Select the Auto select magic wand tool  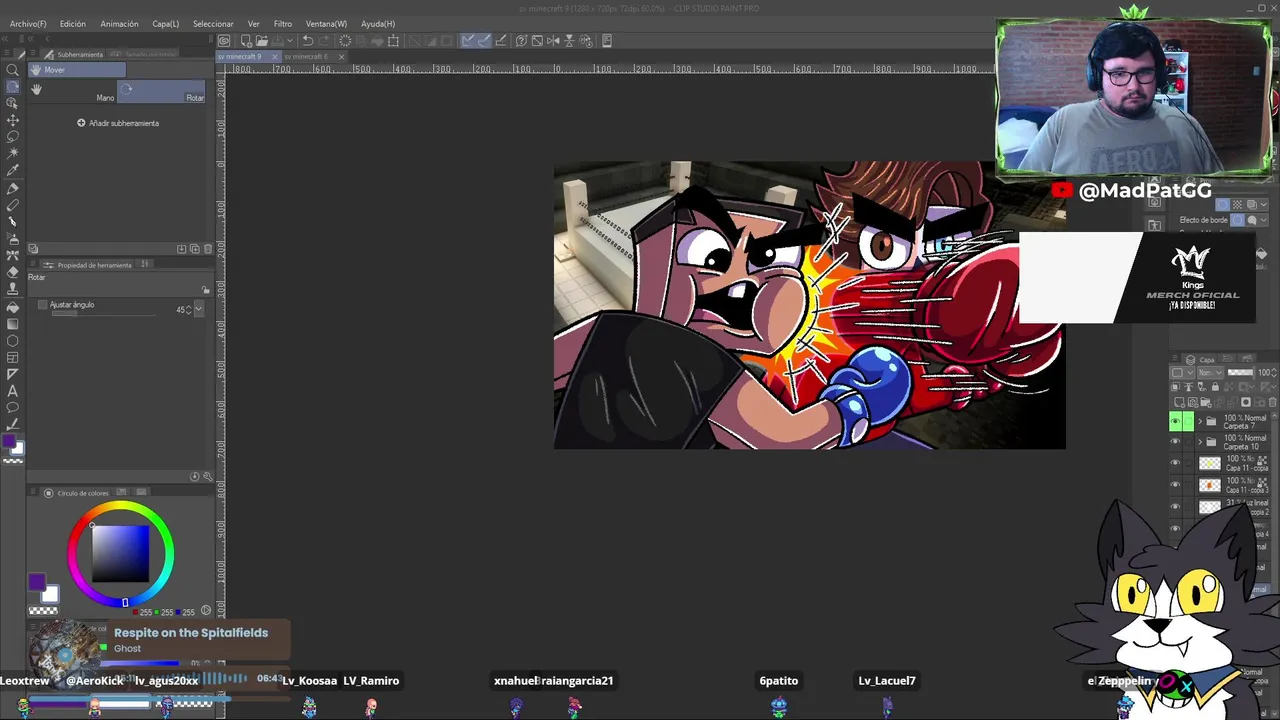point(12,155)
